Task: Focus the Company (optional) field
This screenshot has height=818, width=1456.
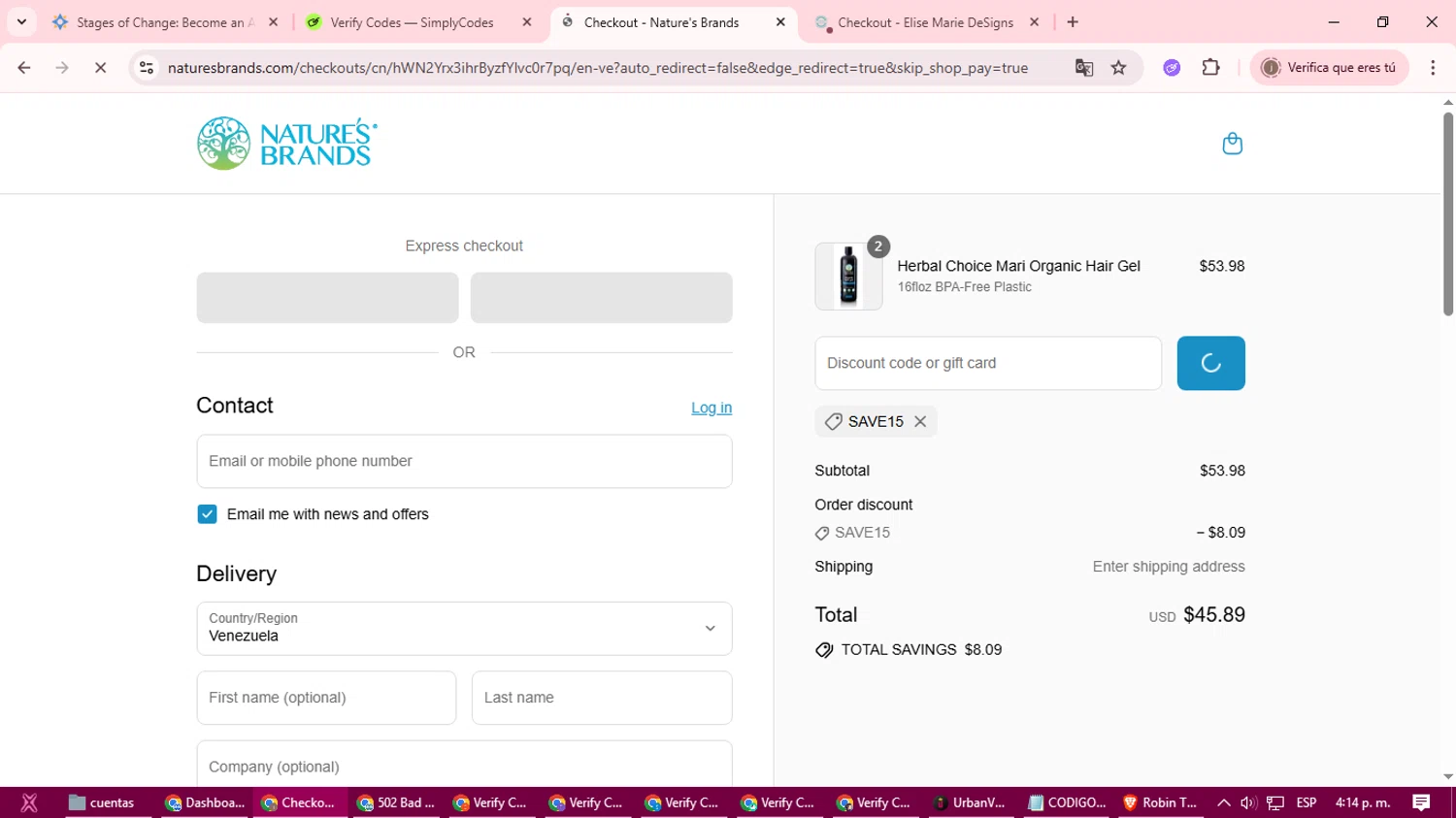Action: (464, 764)
